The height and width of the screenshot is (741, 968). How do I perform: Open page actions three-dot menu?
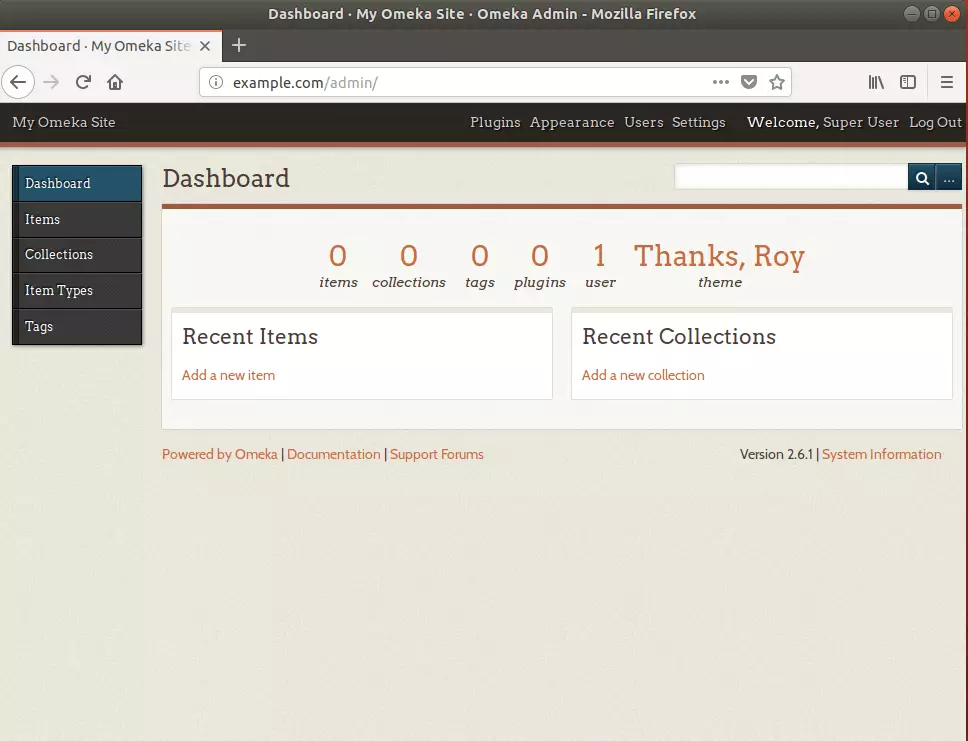click(x=720, y=82)
